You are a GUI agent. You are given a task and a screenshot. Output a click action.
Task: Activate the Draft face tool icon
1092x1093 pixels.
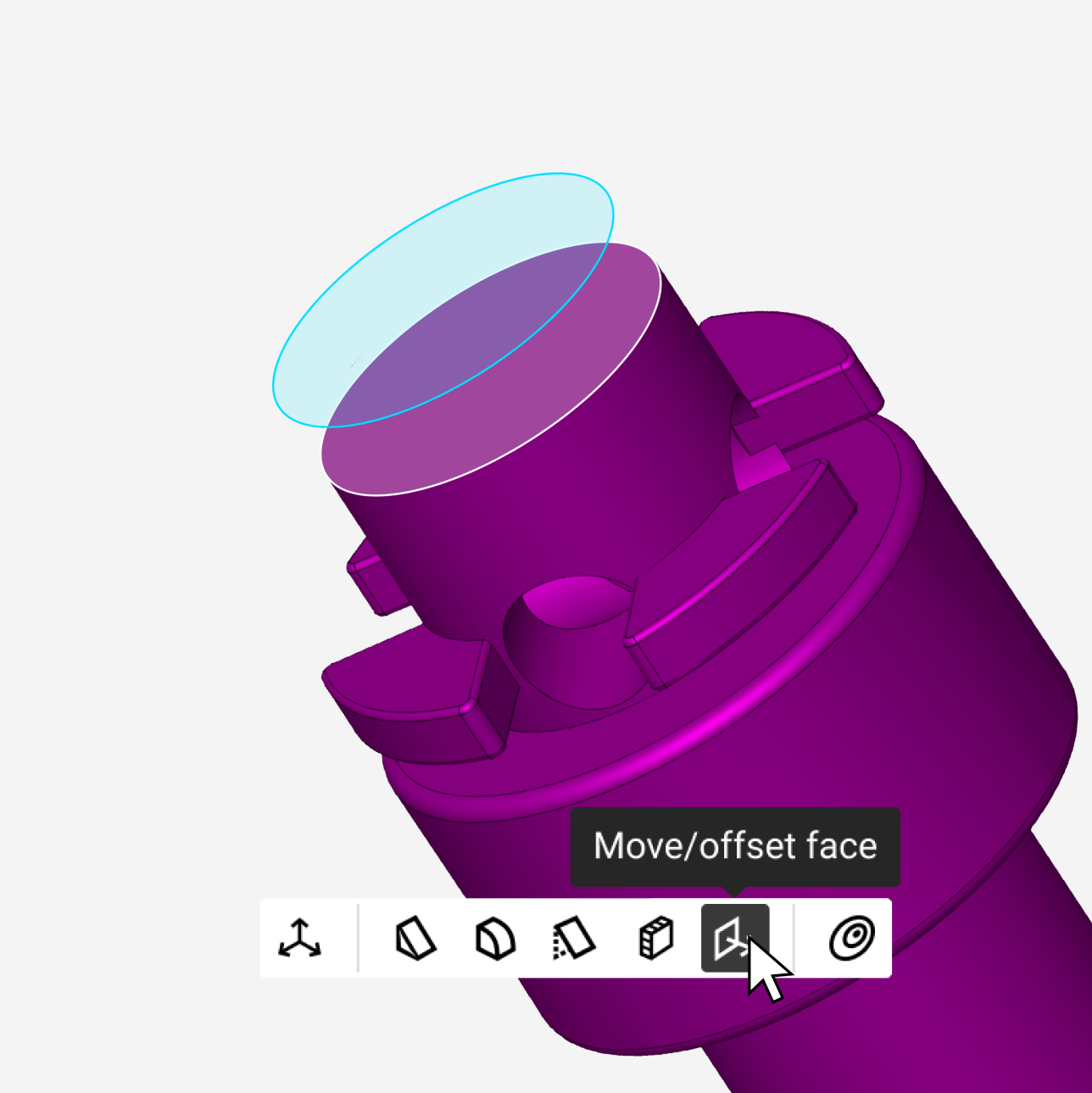[x=574, y=938]
